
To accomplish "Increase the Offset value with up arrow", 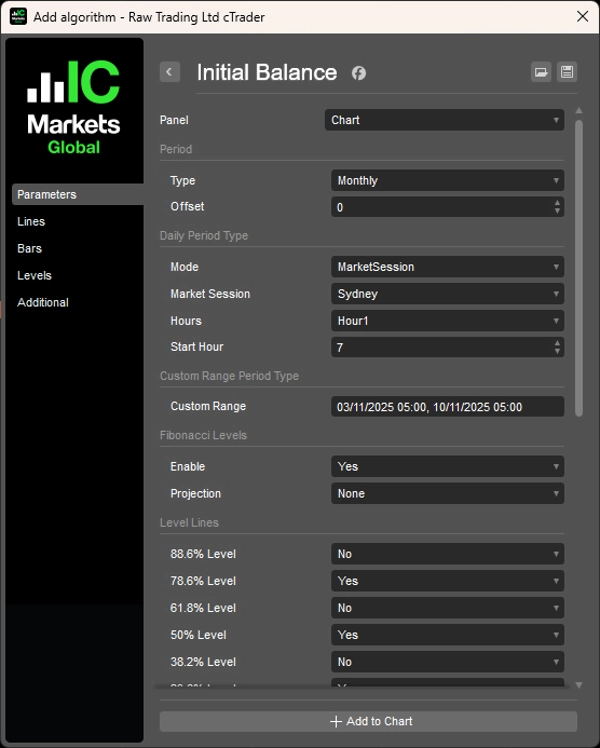I will tap(557, 203).
